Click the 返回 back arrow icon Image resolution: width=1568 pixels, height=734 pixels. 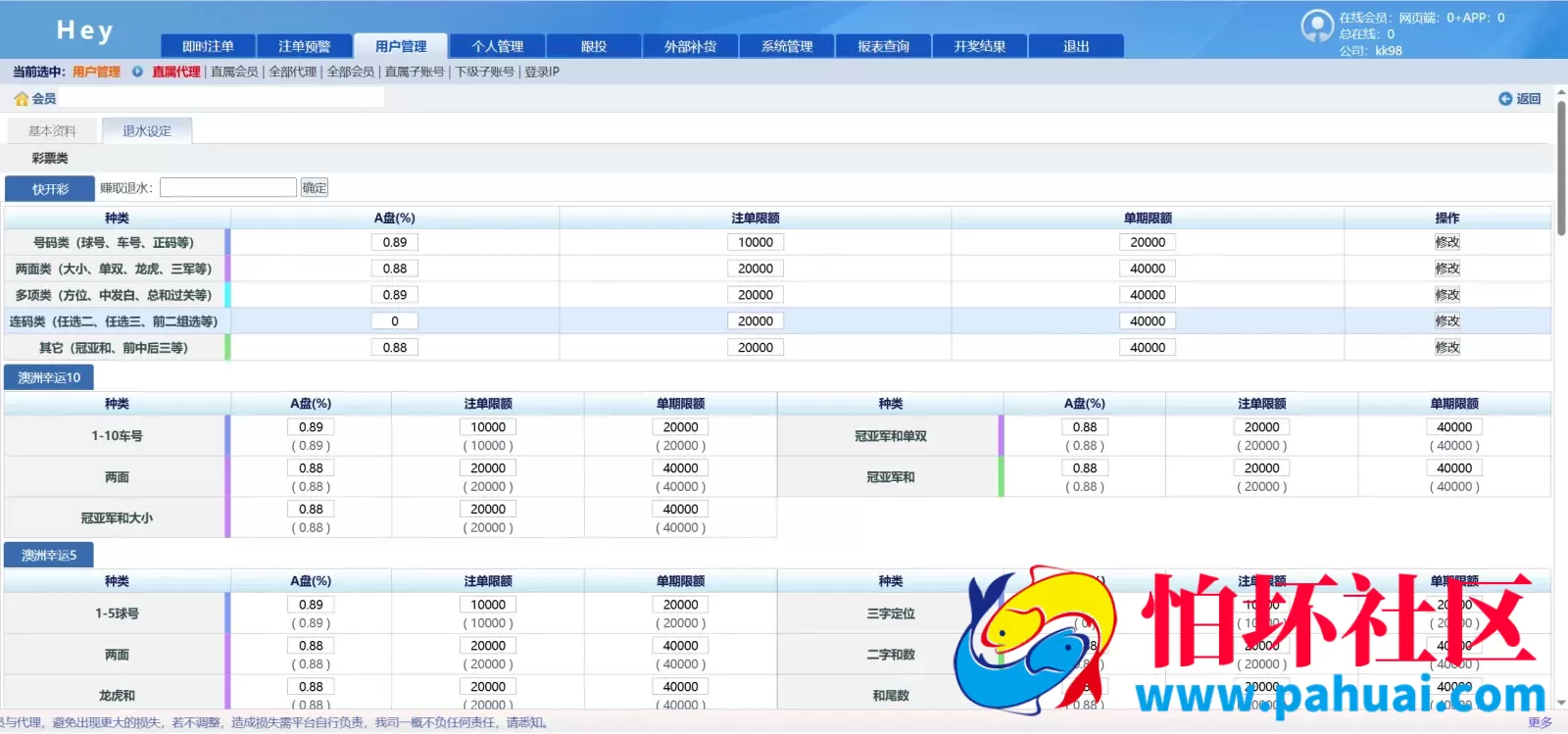click(1505, 99)
